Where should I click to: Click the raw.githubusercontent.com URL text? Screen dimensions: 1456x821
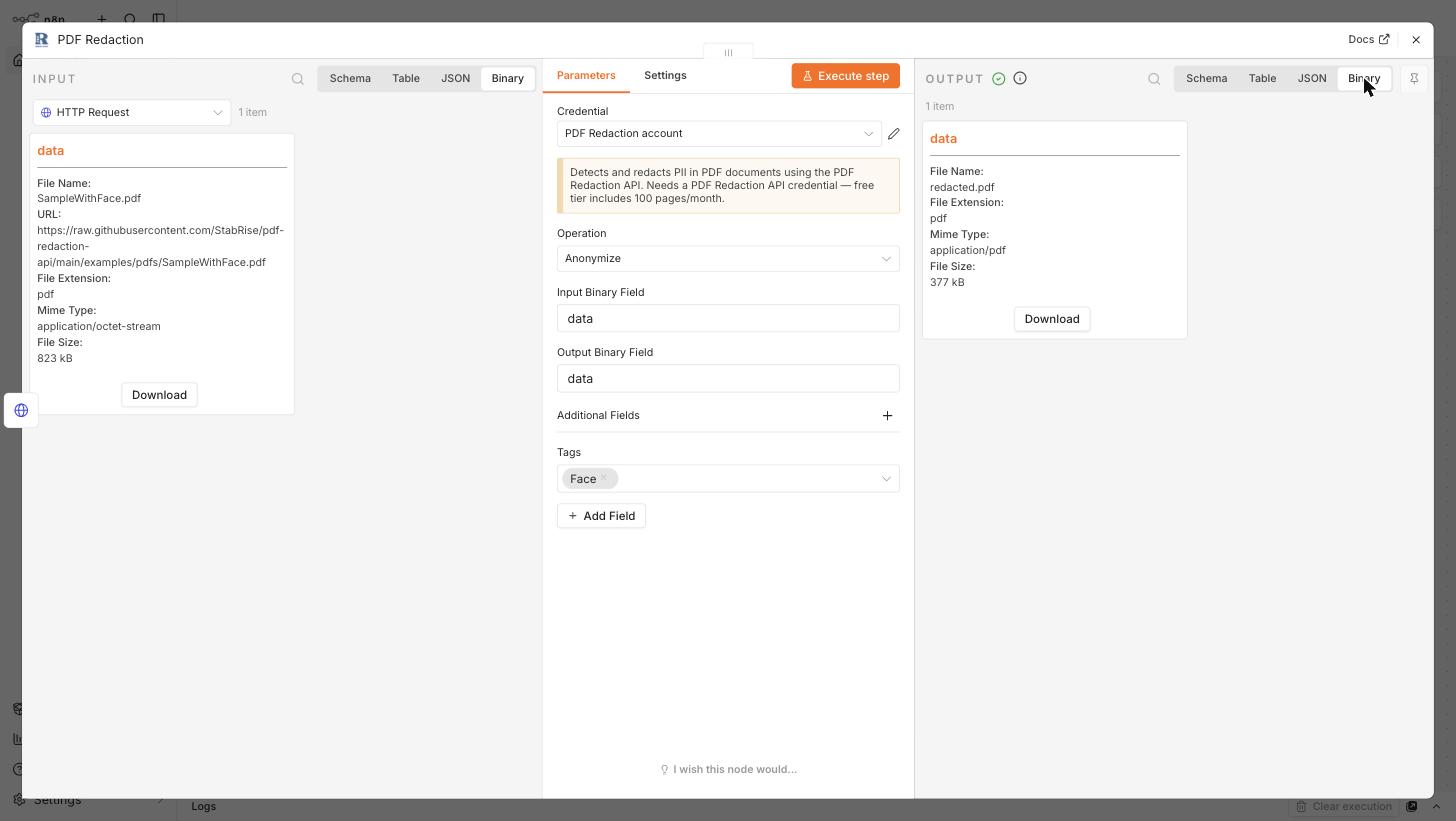pyautogui.click(x=160, y=246)
